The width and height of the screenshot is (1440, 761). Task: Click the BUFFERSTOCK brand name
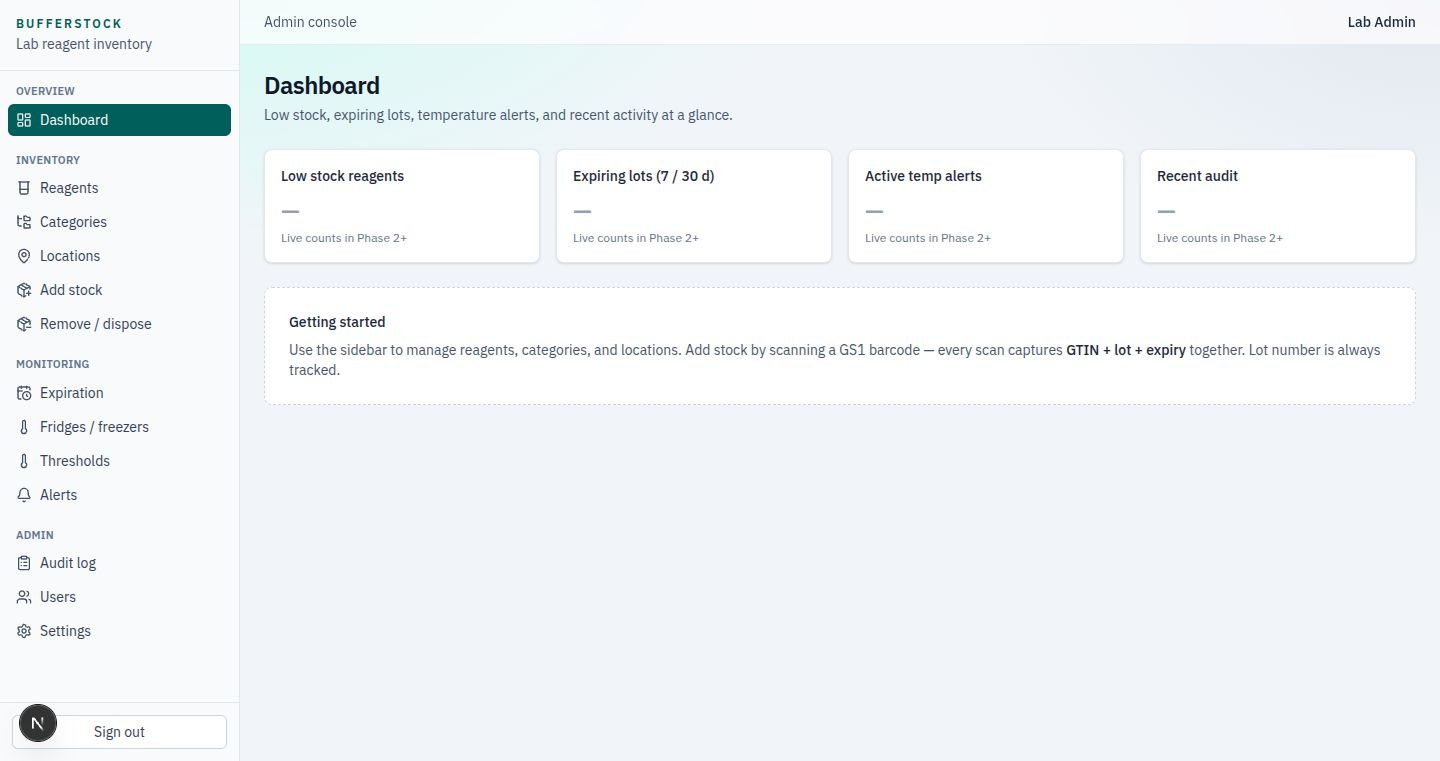point(69,23)
